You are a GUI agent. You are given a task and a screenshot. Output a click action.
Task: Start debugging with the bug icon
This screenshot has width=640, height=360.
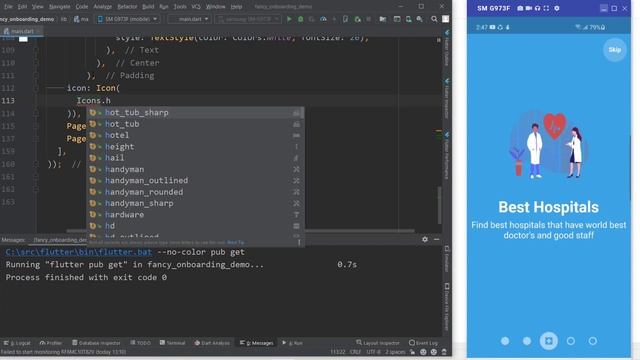(301, 19)
